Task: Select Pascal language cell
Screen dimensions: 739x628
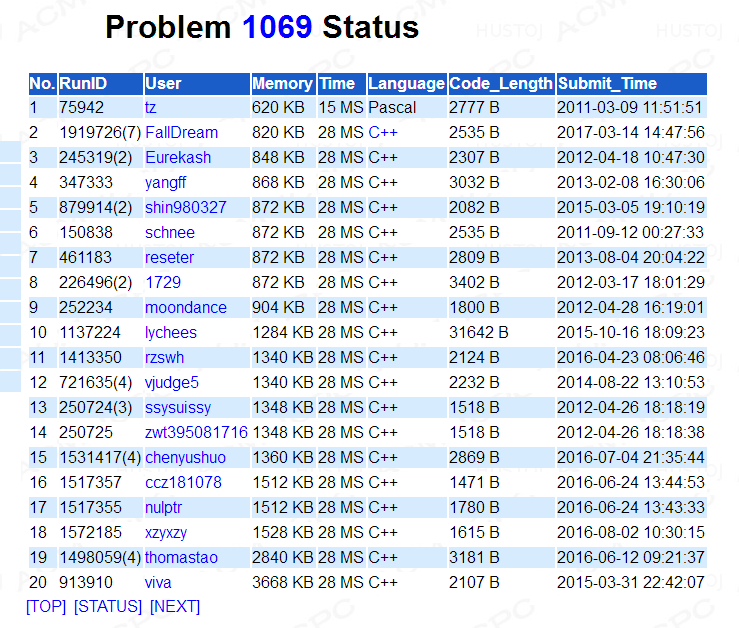Action: click(x=407, y=107)
